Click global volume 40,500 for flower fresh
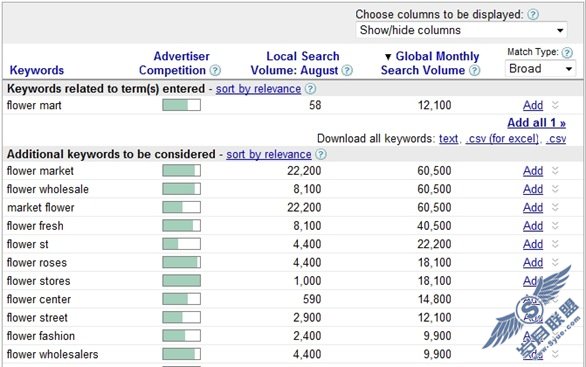The height and width of the screenshot is (367, 586). [434, 226]
